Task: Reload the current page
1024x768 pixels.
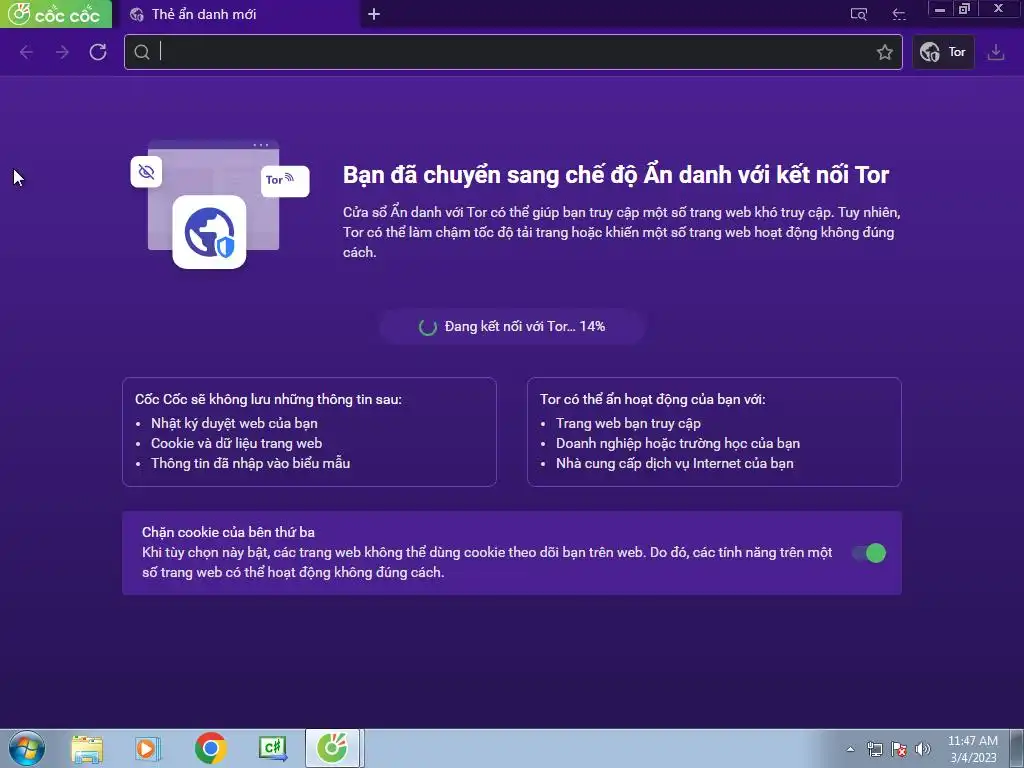Action: coord(98,52)
